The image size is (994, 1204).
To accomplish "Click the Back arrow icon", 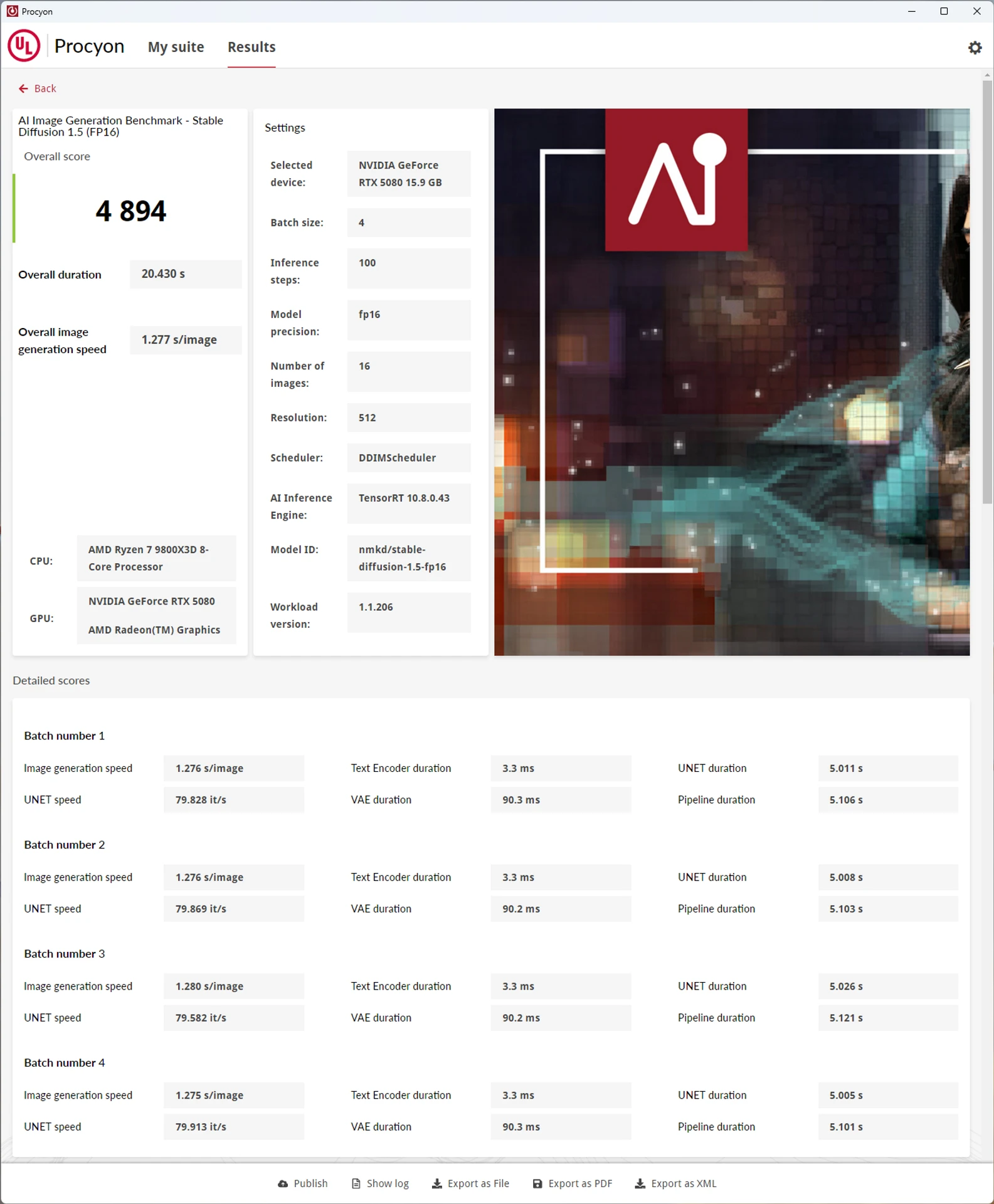I will click(x=23, y=88).
